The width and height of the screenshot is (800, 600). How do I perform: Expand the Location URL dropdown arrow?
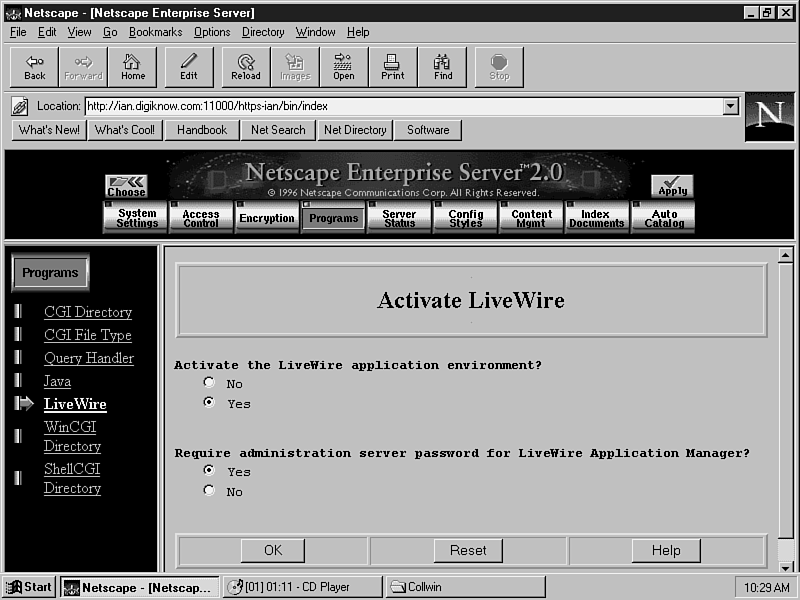(730, 106)
